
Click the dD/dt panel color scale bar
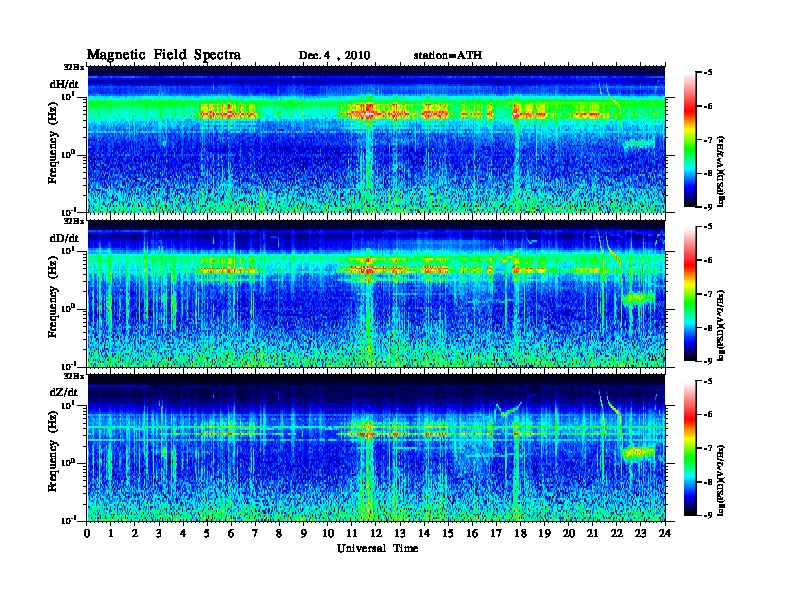pyautogui.click(x=690, y=293)
